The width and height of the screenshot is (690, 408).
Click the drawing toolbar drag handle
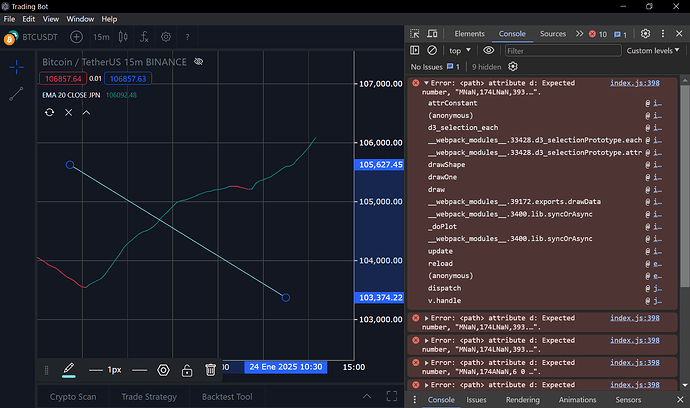(46, 371)
